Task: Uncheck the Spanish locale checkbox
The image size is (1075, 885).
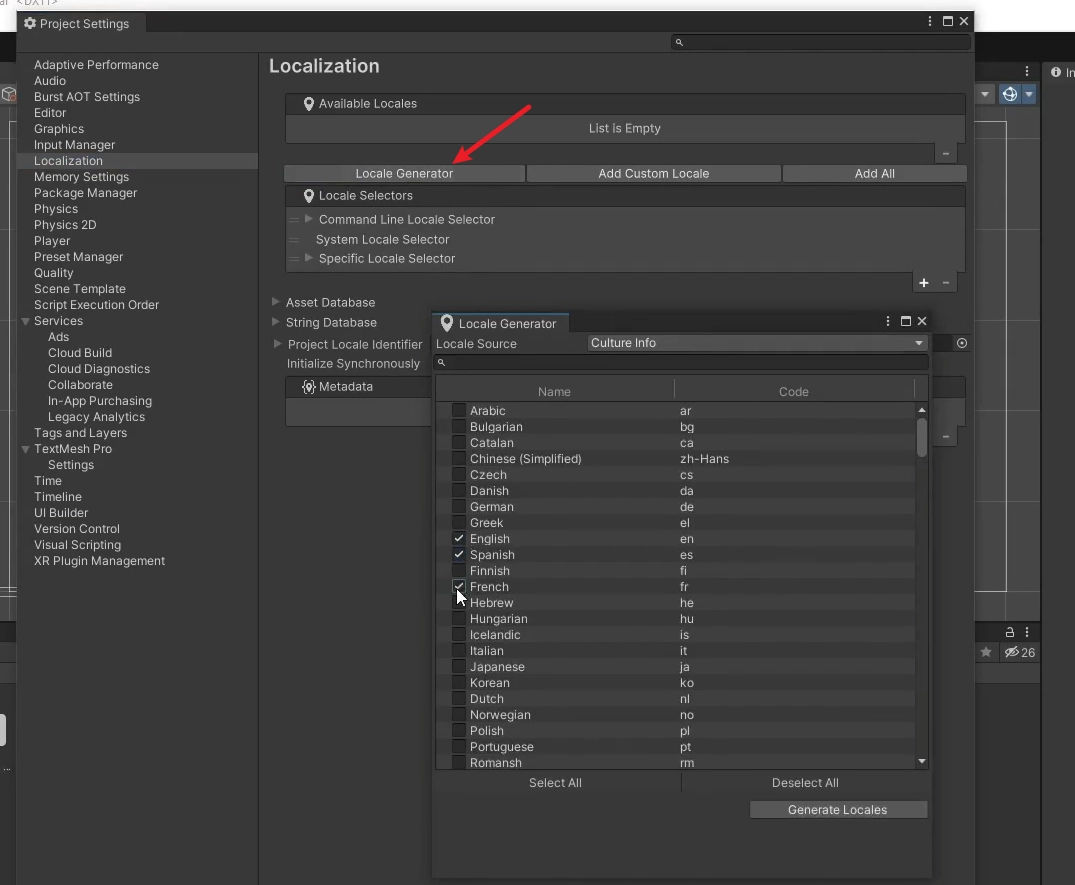Action: click(x=459, y=555)
